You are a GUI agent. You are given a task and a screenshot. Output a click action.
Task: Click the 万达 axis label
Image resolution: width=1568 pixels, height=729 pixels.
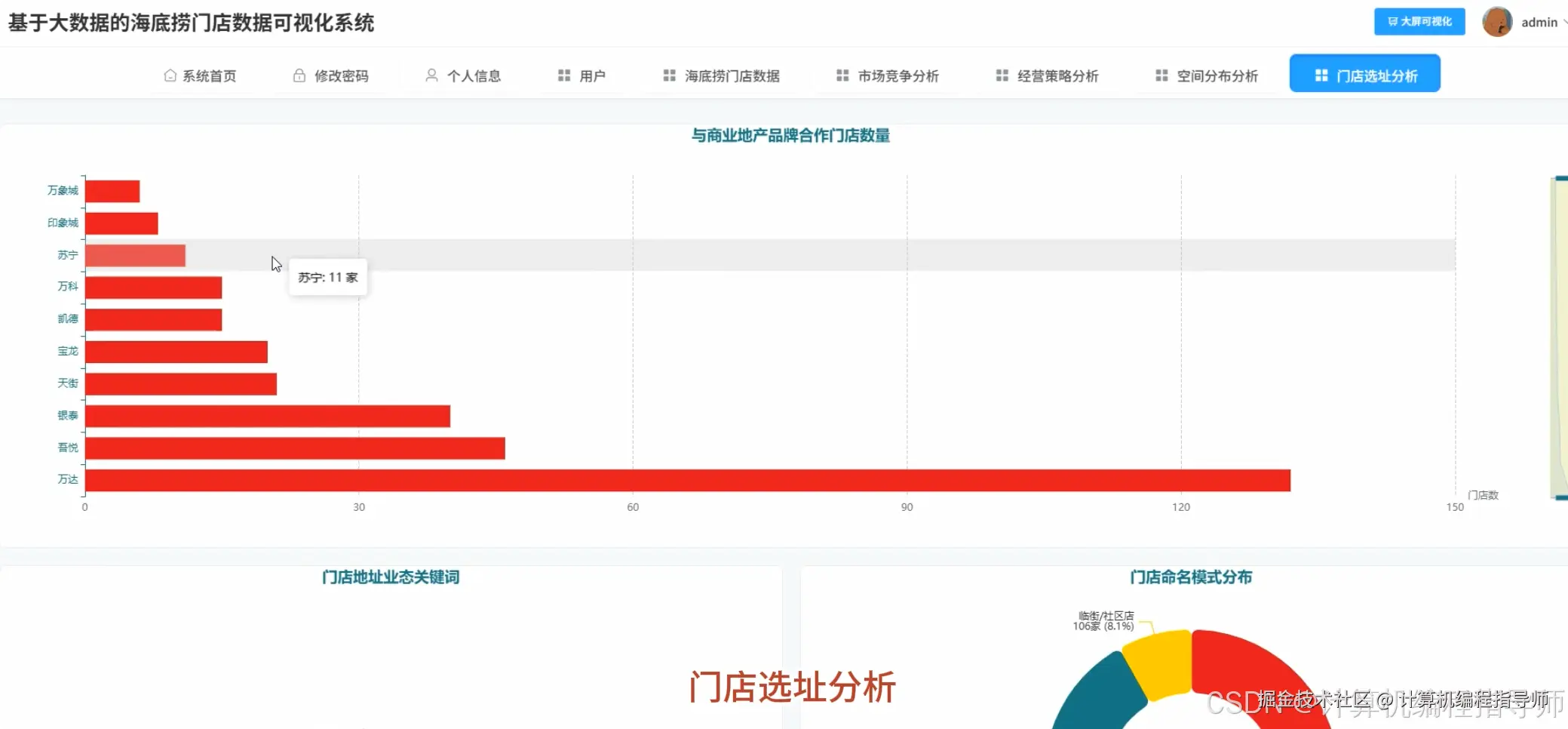coord(68,479)
